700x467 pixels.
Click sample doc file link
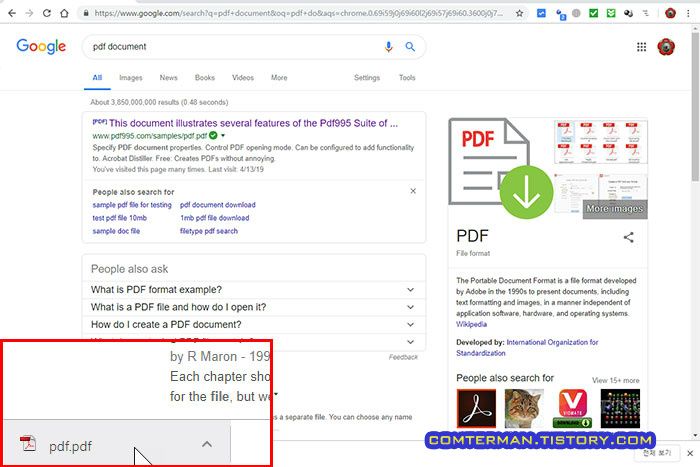tap(117, 231)
